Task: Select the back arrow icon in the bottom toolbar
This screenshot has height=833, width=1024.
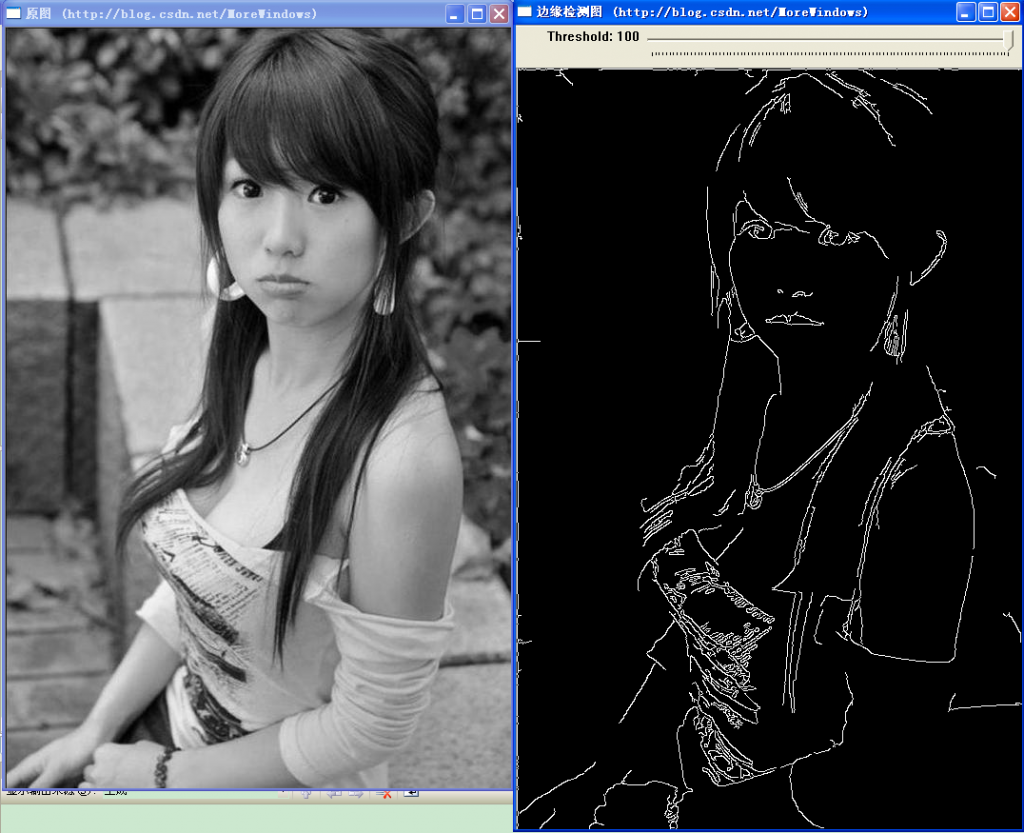Action: pyautogui.click(x=335, y=794)
